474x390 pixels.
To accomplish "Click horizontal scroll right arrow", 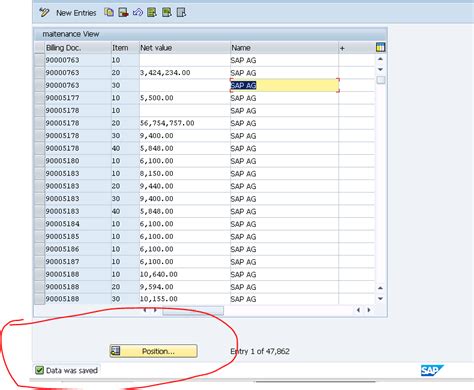I will (369, 310).
